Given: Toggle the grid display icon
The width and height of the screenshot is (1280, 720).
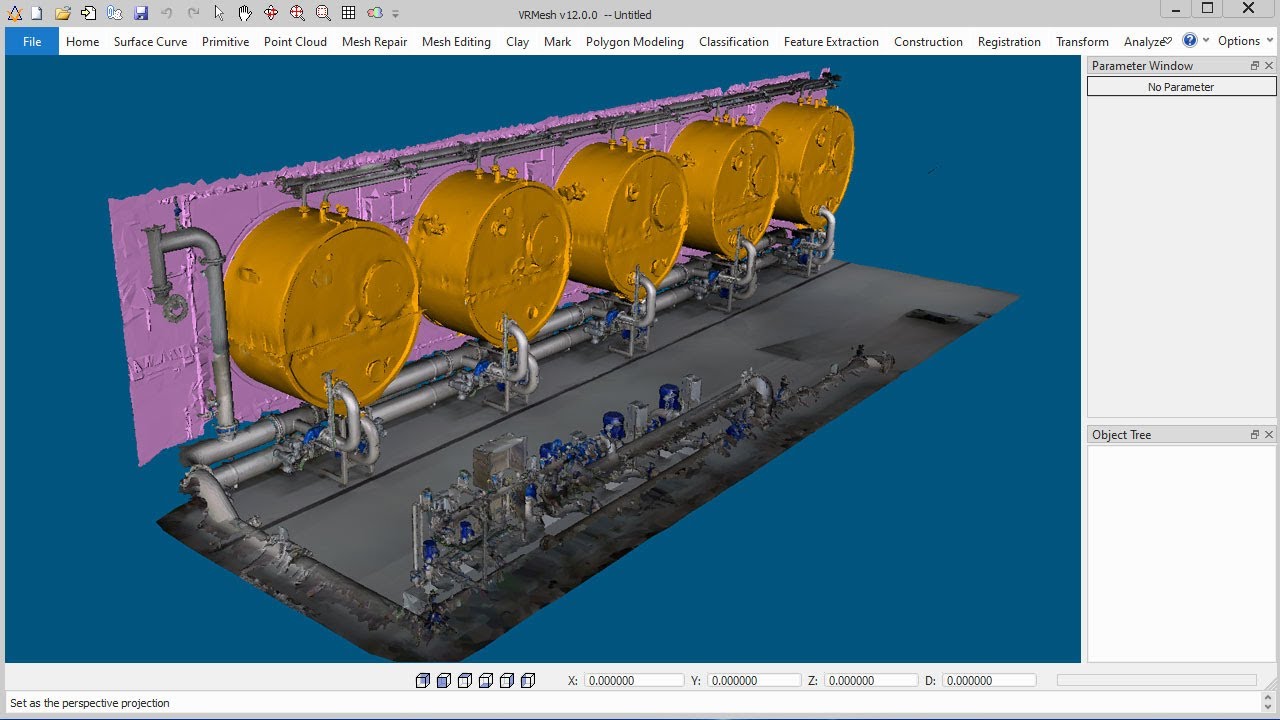Looking at the screenshot, I should pos(348,13).
